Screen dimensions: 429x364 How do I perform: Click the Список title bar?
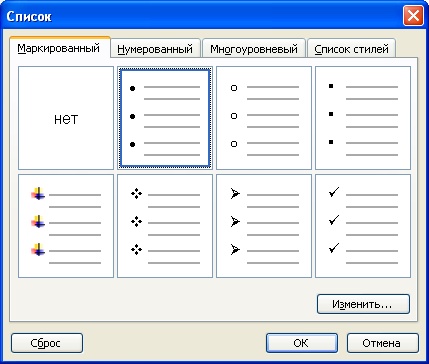pyautogui.click(x=200, y=16)
